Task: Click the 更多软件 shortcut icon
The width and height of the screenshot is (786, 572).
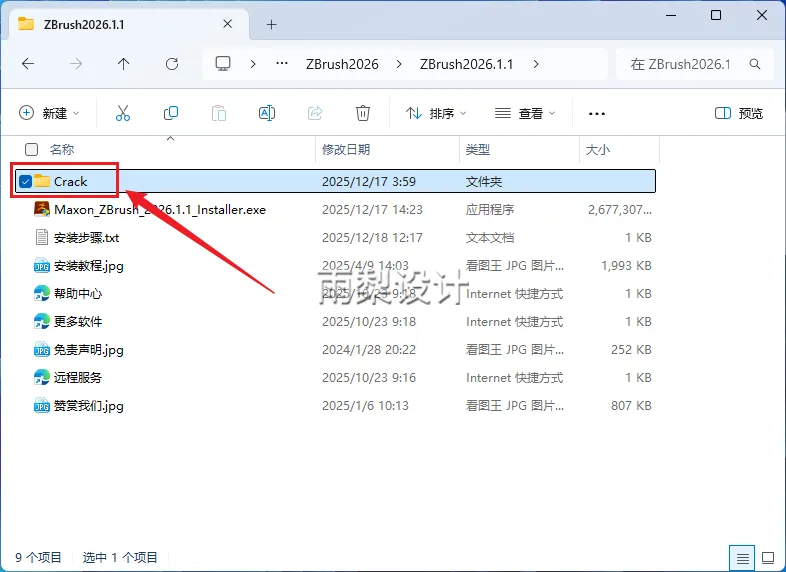Action: (x=42, y=321)
